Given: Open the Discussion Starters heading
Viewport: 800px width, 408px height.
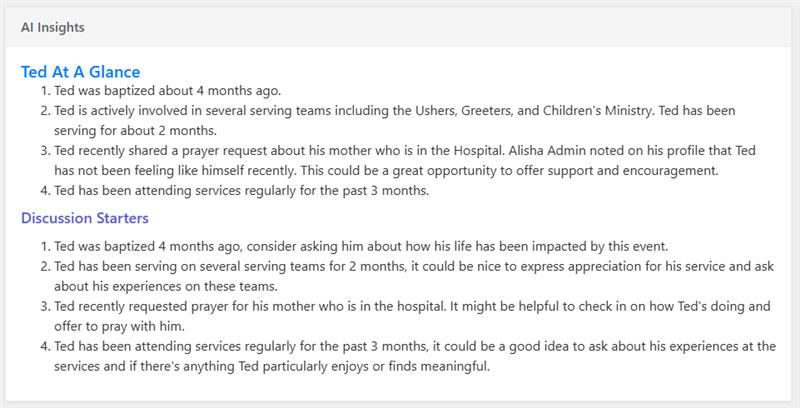Looking at the screenshot, I should click(85, 218).
